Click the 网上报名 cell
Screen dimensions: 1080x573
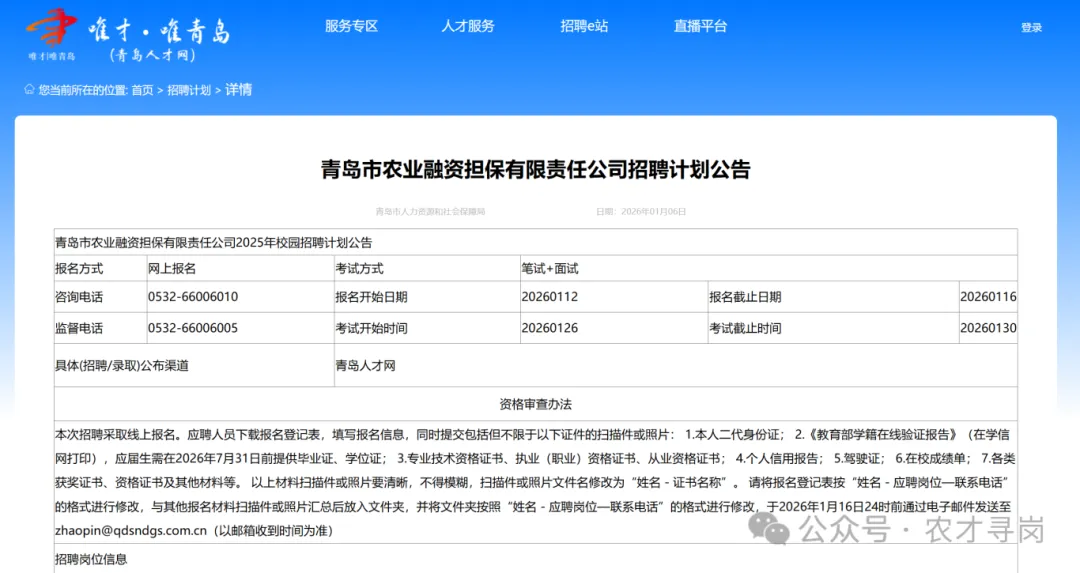240,269
